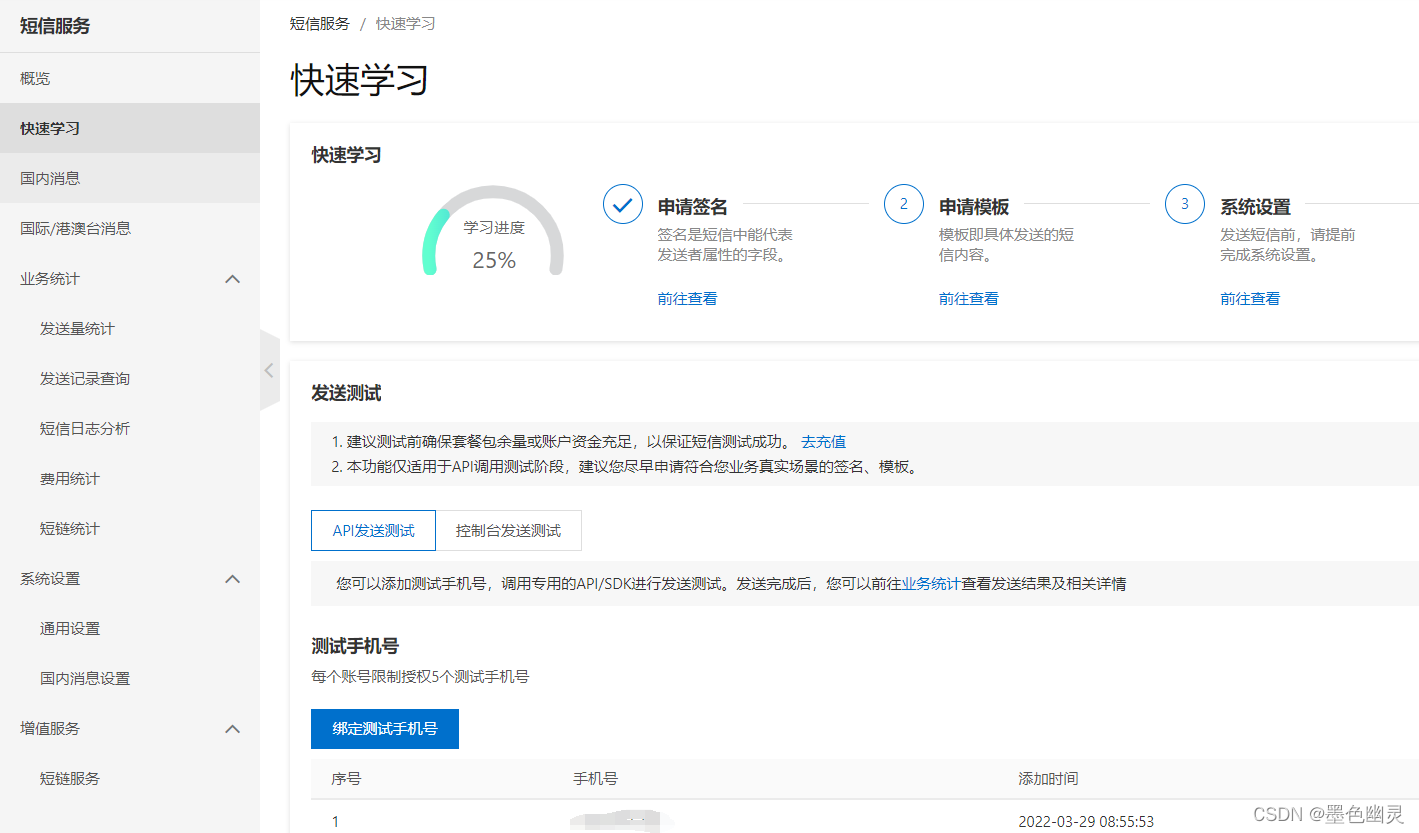This screenshot has width=1419, height=833.
Task: Click timestamp 2022-03-29 08:55:53
Action: click(1086, 821)
